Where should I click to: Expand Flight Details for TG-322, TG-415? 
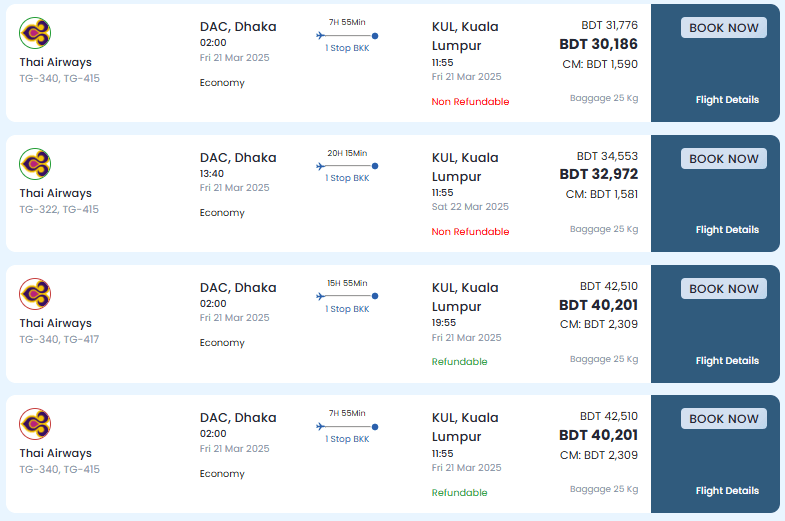click(x=727, y=230)
